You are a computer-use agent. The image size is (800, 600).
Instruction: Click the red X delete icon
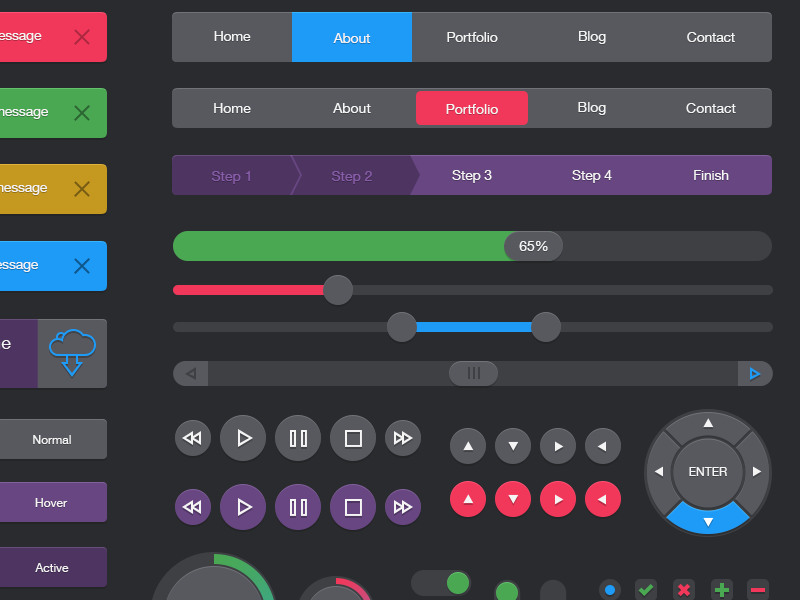683,589
